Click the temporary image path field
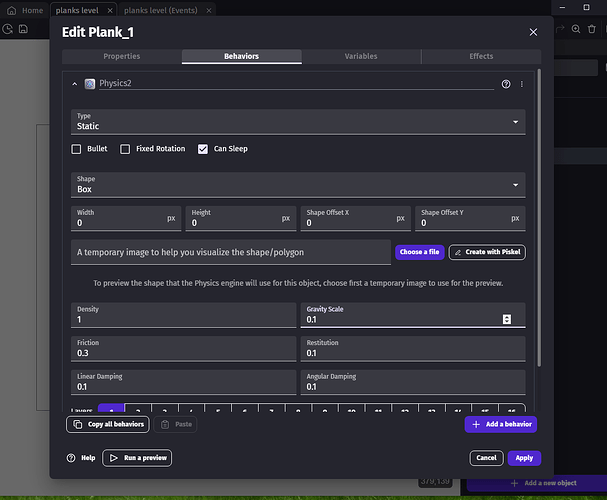Screen dimensions: 607x500 tap(231, 252)
